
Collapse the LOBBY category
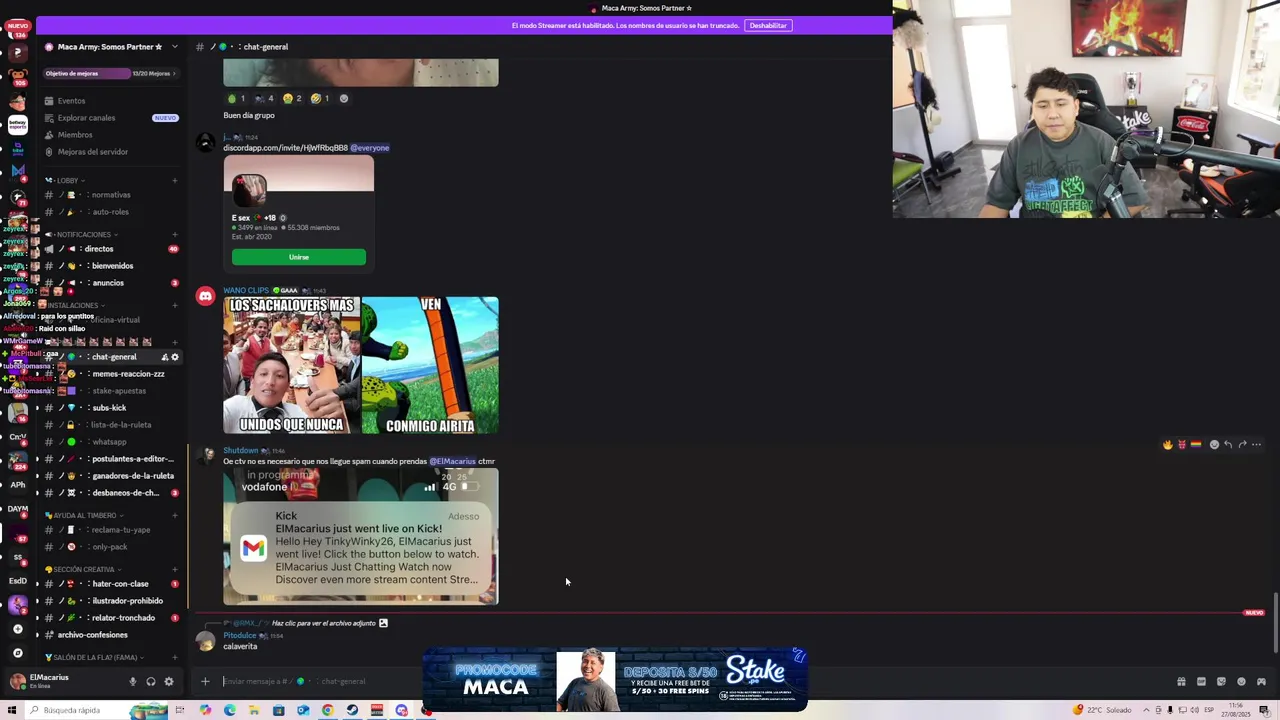pyautogui.click(x=66, y=181)
